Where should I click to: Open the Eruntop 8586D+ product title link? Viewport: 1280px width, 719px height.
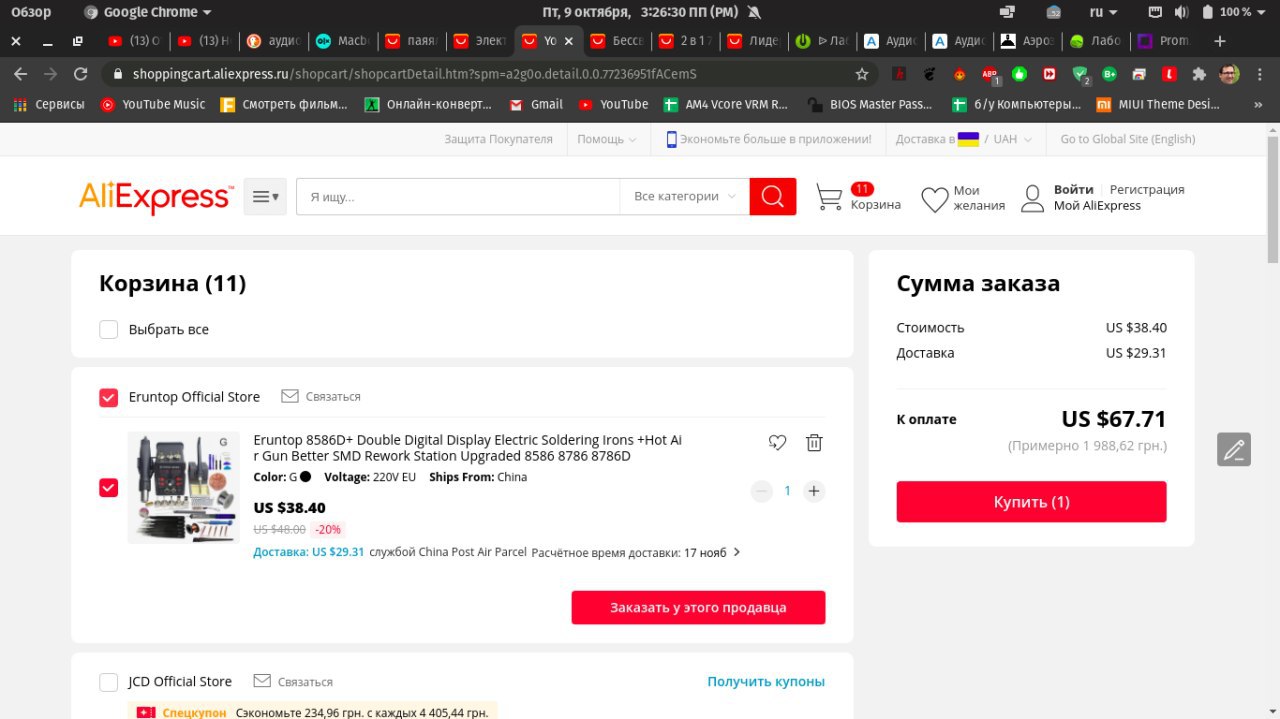click(467, 448)
